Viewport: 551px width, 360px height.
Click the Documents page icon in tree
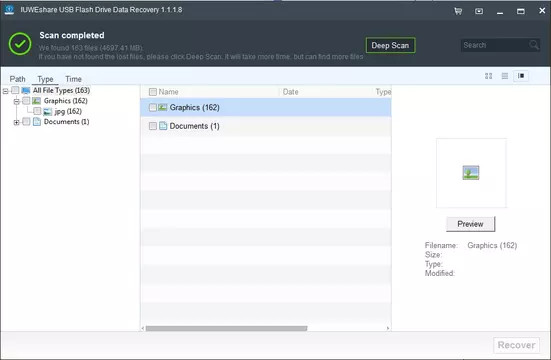click(37, 122)
